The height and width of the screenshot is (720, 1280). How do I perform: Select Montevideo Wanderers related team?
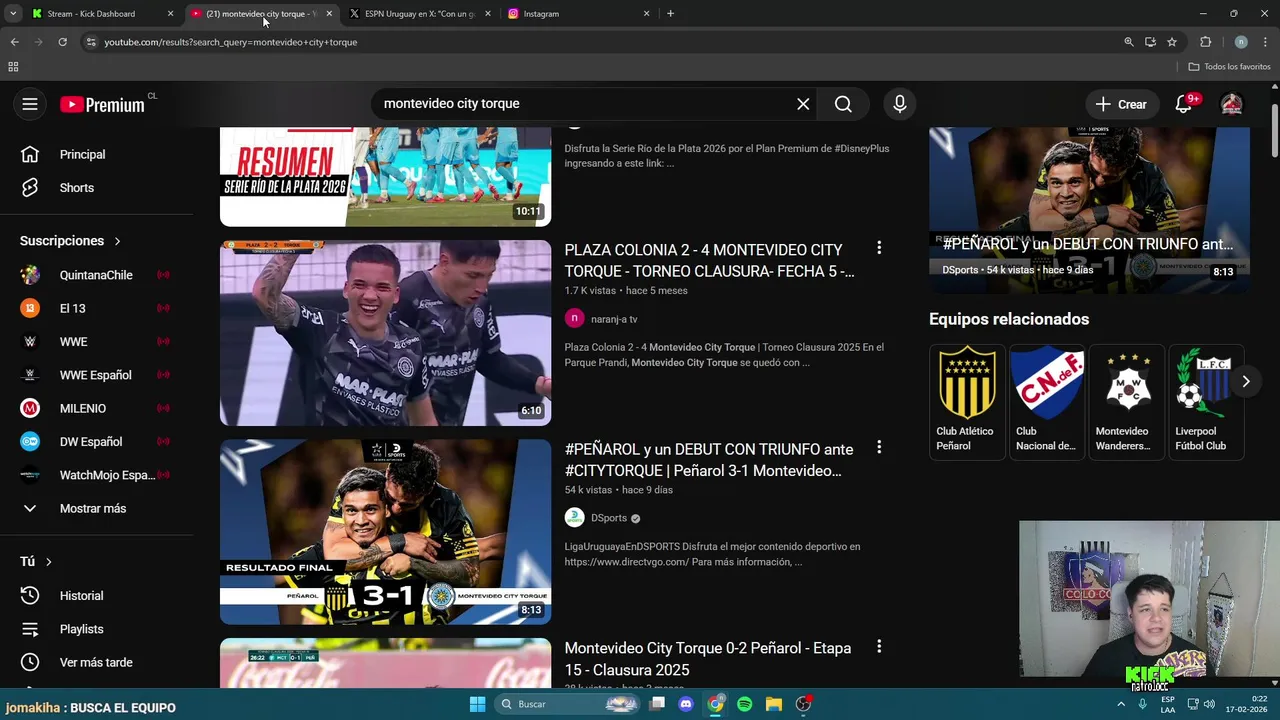coord(1126,402)
